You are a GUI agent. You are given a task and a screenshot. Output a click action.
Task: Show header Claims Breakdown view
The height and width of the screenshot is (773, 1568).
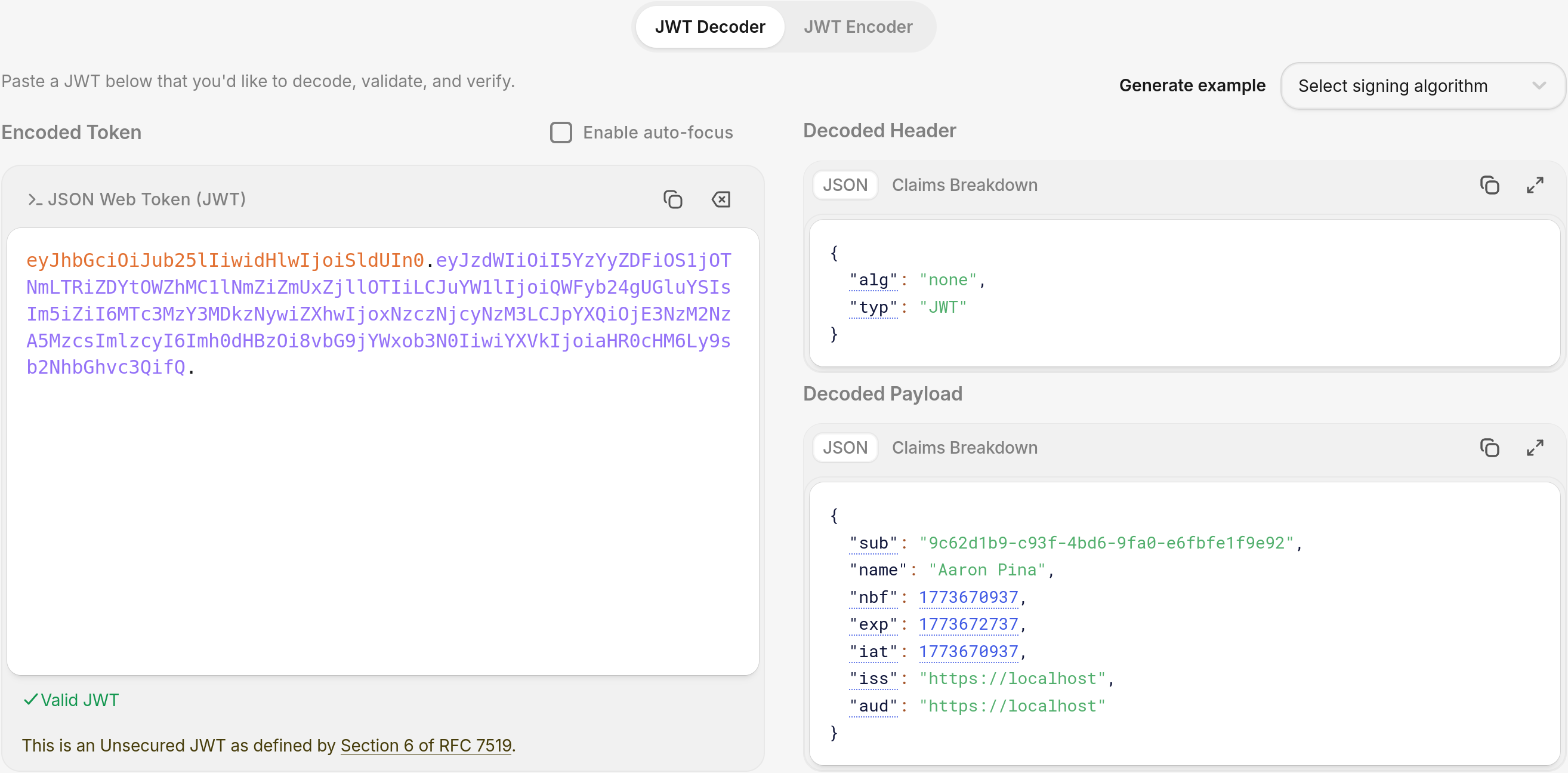click(x=964, y=185)
